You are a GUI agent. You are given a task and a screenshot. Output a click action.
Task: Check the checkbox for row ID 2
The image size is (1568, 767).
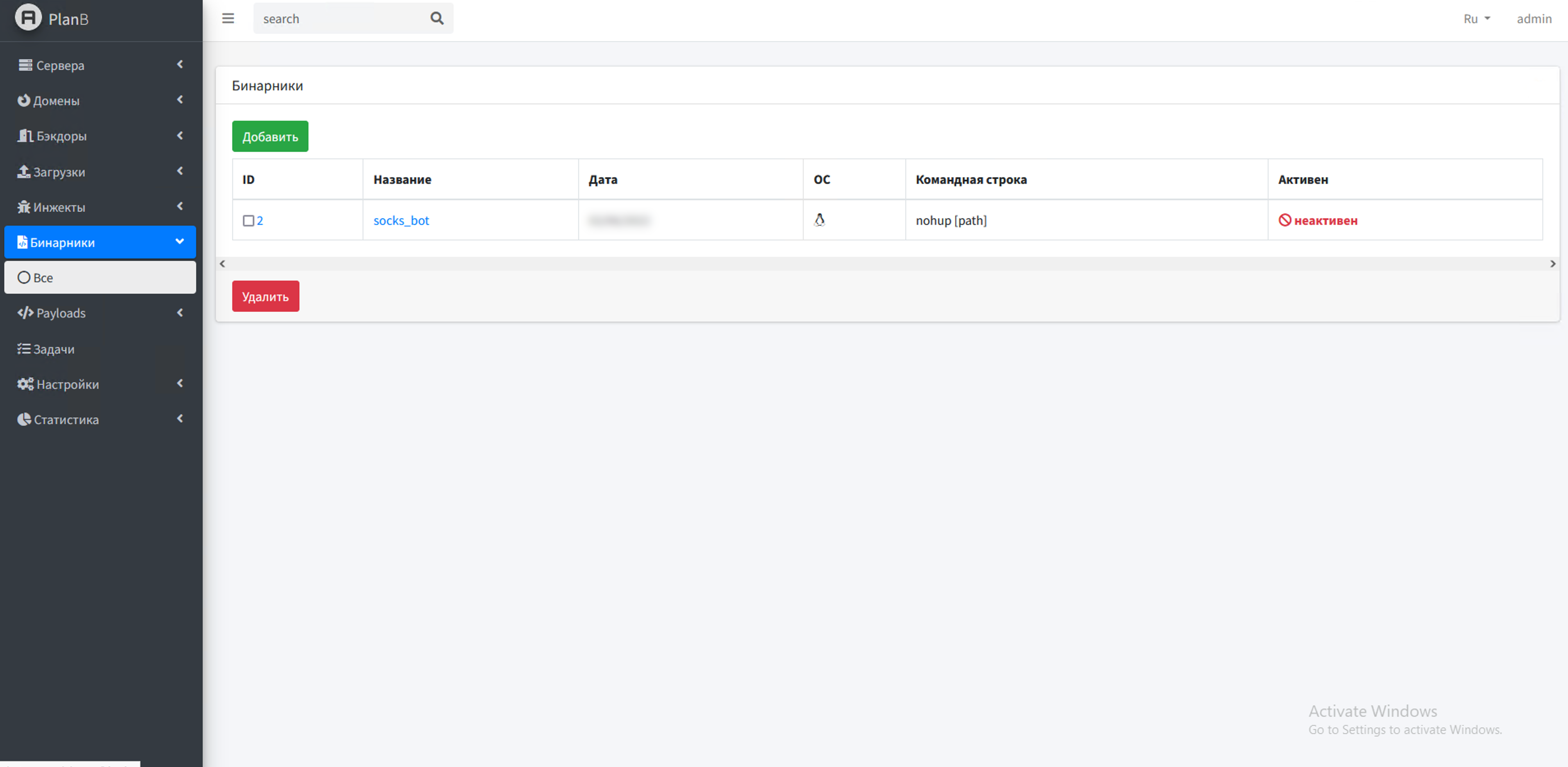coord(248,220)
